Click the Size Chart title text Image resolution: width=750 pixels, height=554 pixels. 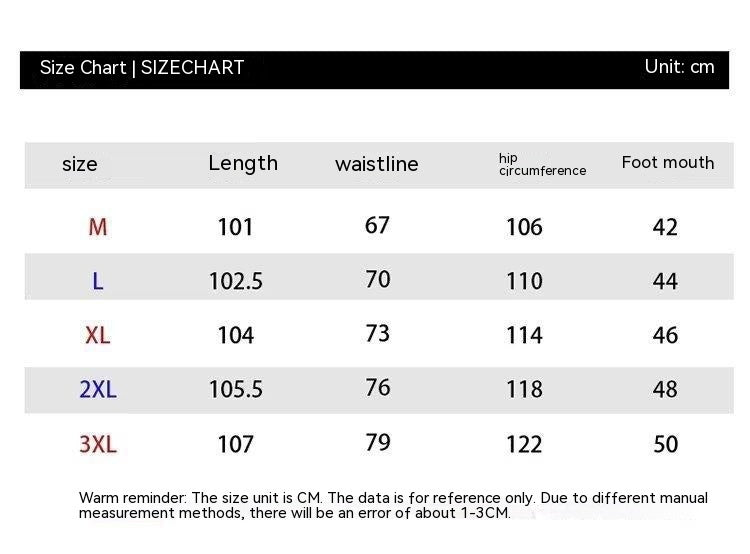pyautogui.click(x=142, y=68)
